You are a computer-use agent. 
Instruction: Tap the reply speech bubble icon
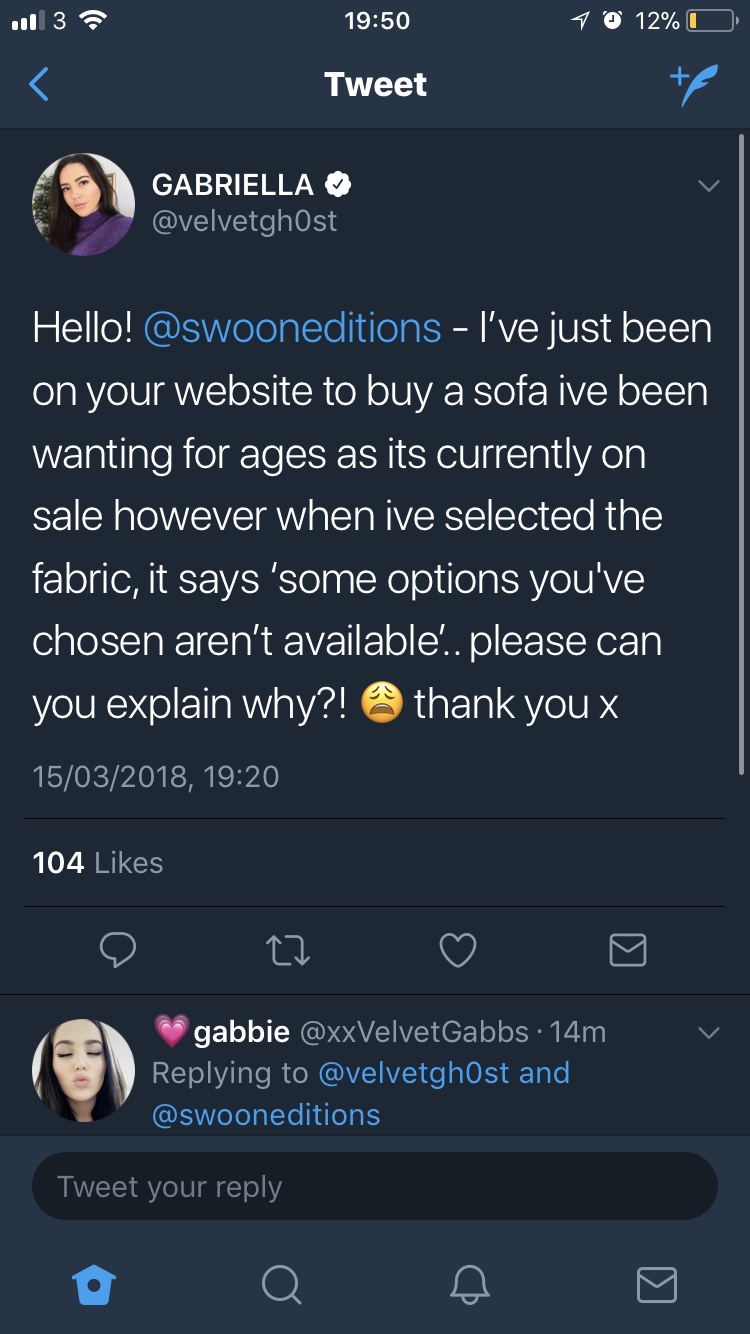(x=118, y=950)
